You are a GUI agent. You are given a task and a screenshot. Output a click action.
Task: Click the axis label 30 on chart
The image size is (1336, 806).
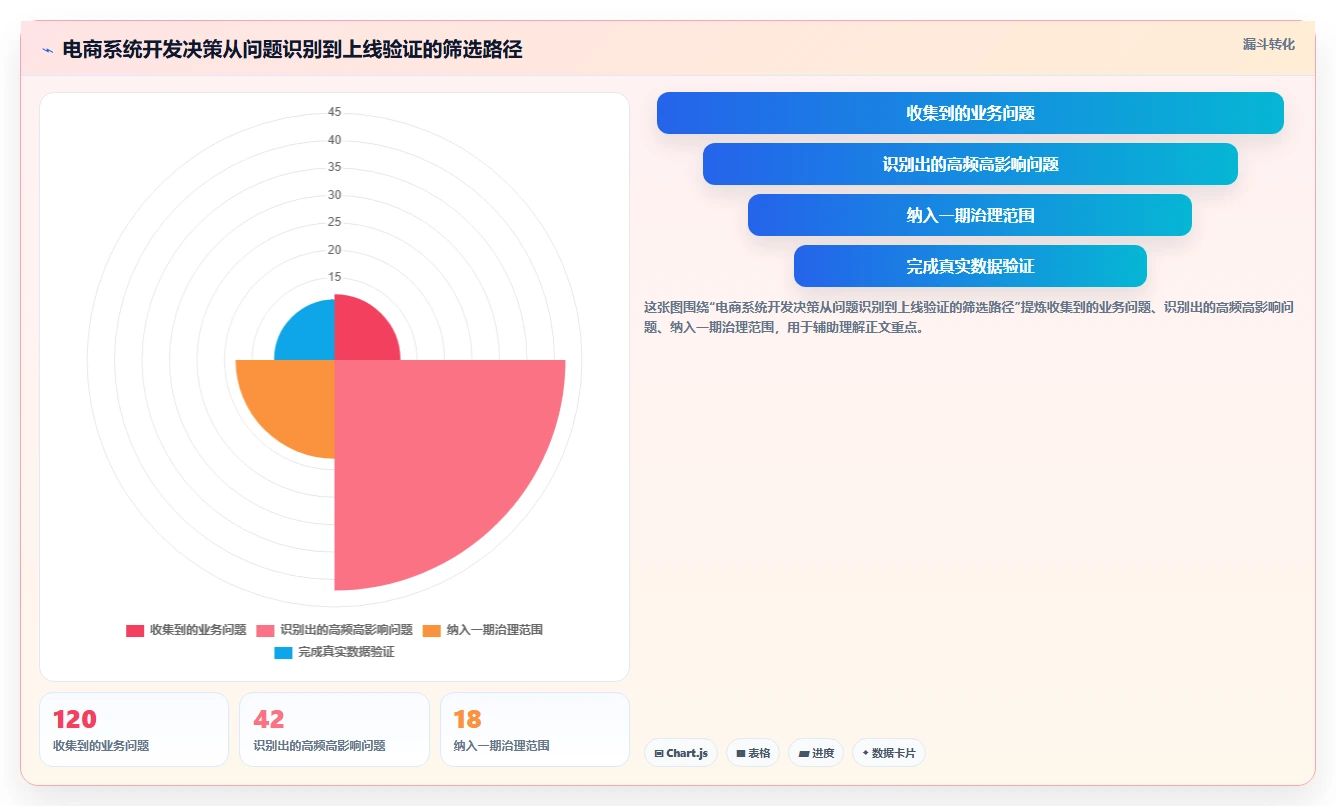click(334, 195)
